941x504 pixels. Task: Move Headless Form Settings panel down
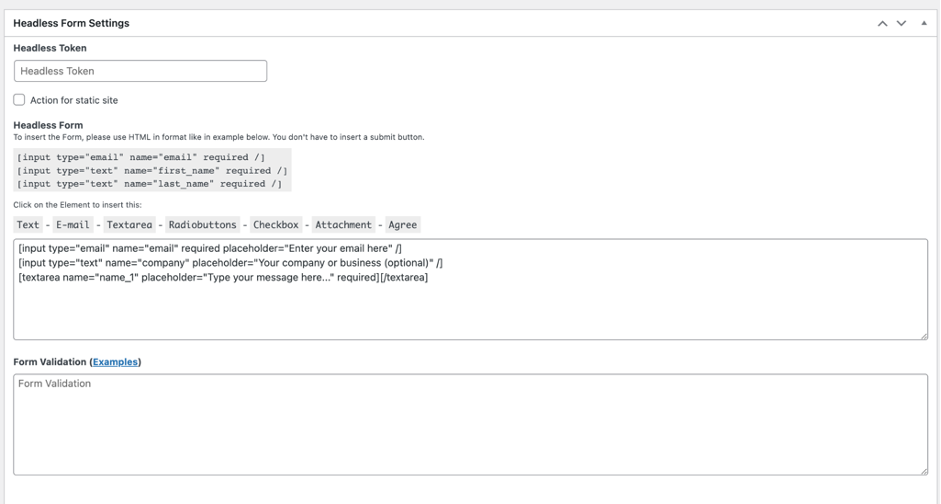(x=901, y=23)
